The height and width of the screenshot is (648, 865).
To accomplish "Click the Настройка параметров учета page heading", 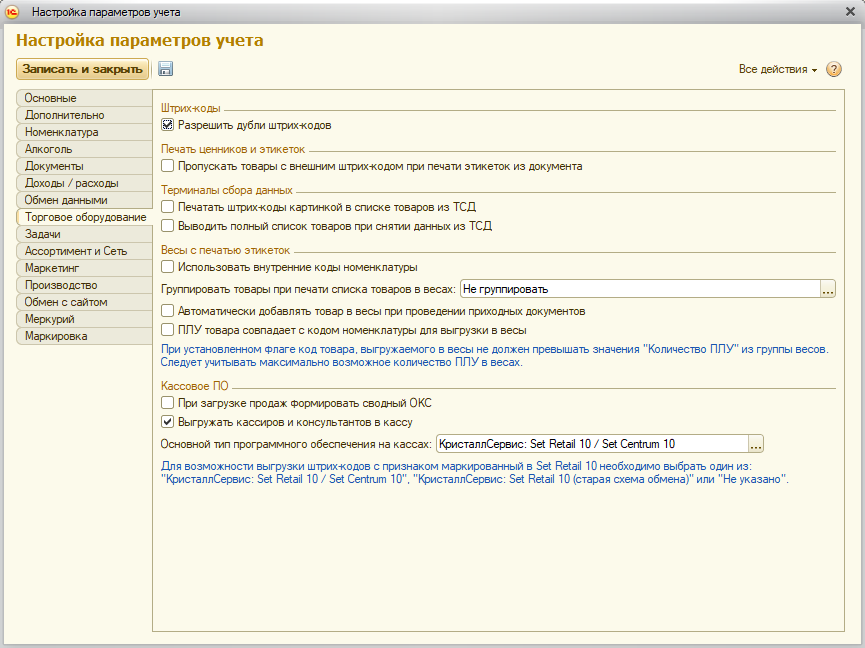I will tap(140, 40).
